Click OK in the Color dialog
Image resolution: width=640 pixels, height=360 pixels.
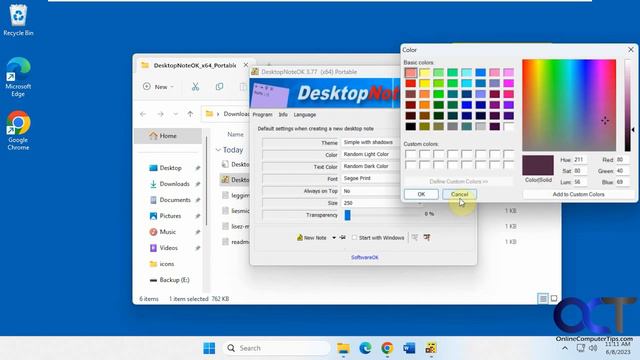pos(421,194)
